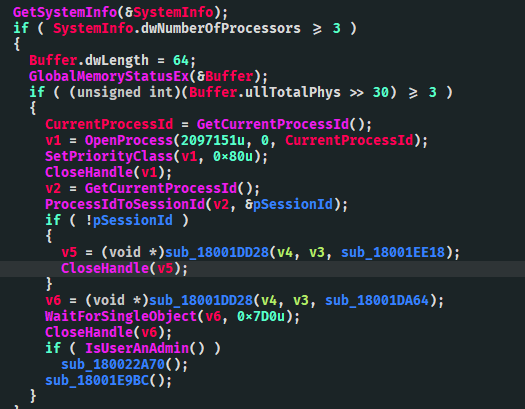Select the ullTotalPhys member
Image resolution: width=525 pixels, height=409 pixels.
click(293, 92)
